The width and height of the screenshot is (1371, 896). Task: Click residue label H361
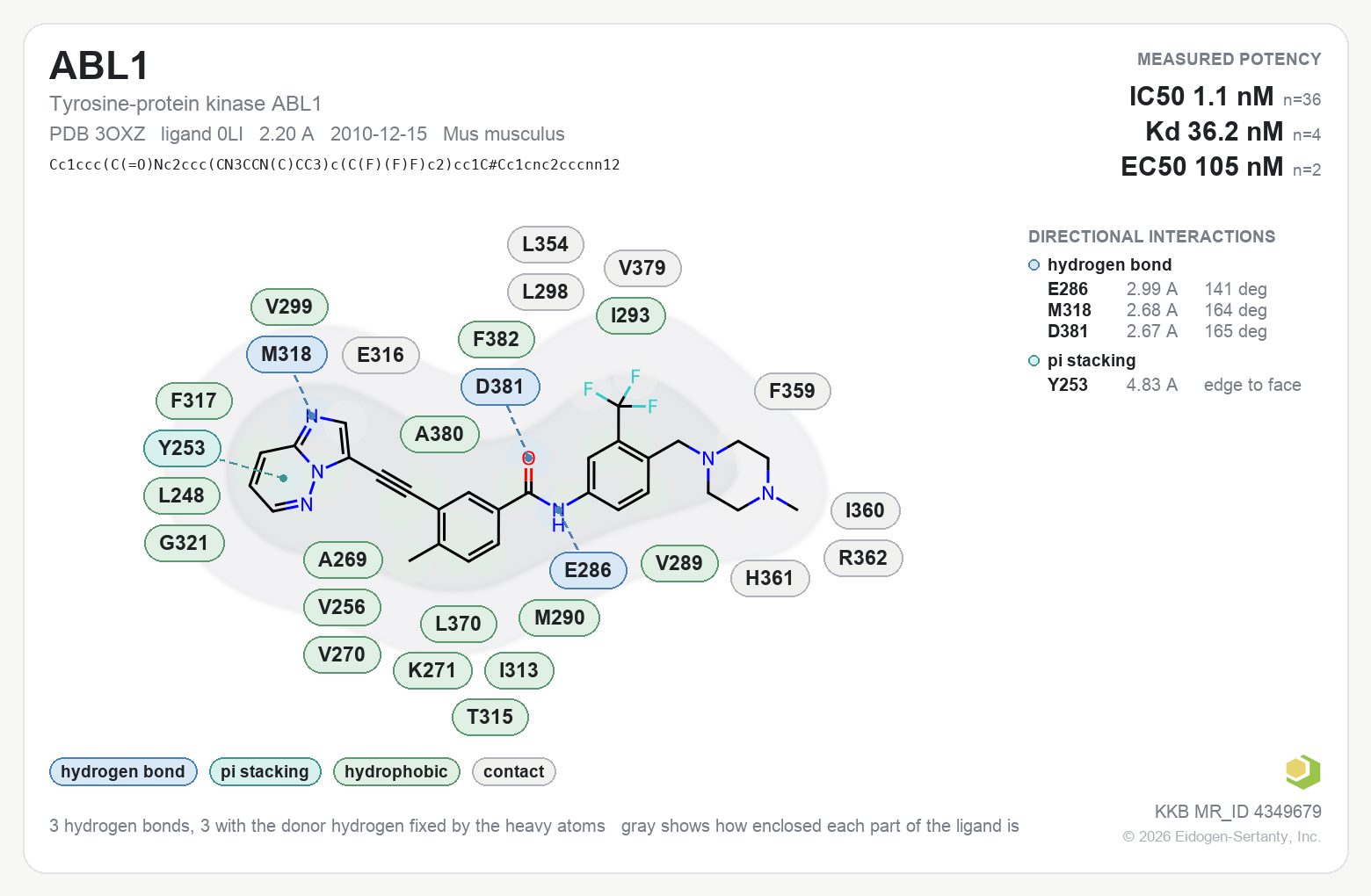click(770, 578)
